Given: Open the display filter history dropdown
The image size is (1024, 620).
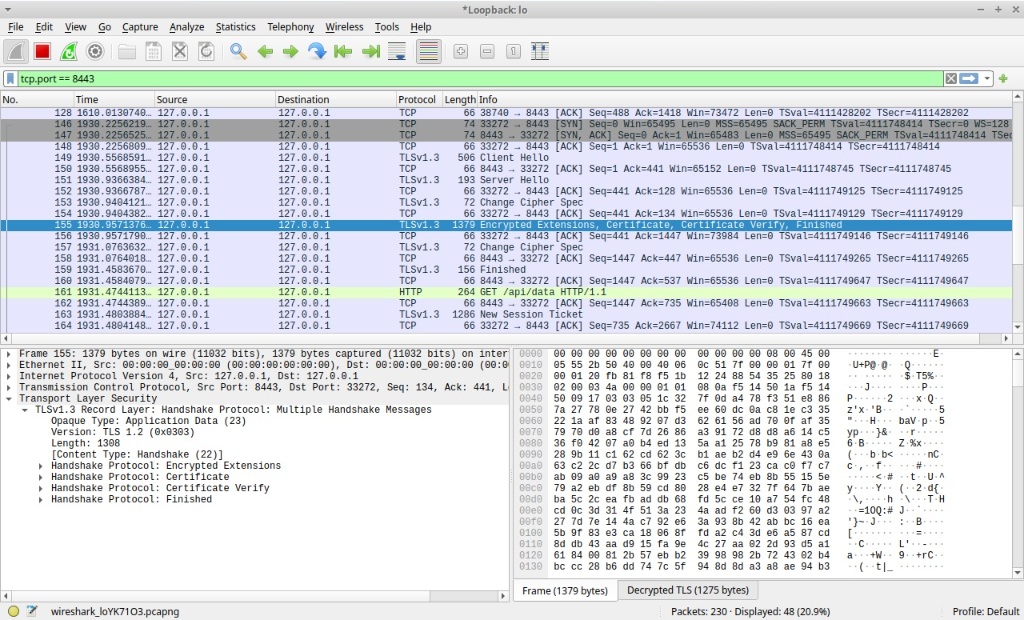Looking at the screenshot, I should tap(987, 78).
